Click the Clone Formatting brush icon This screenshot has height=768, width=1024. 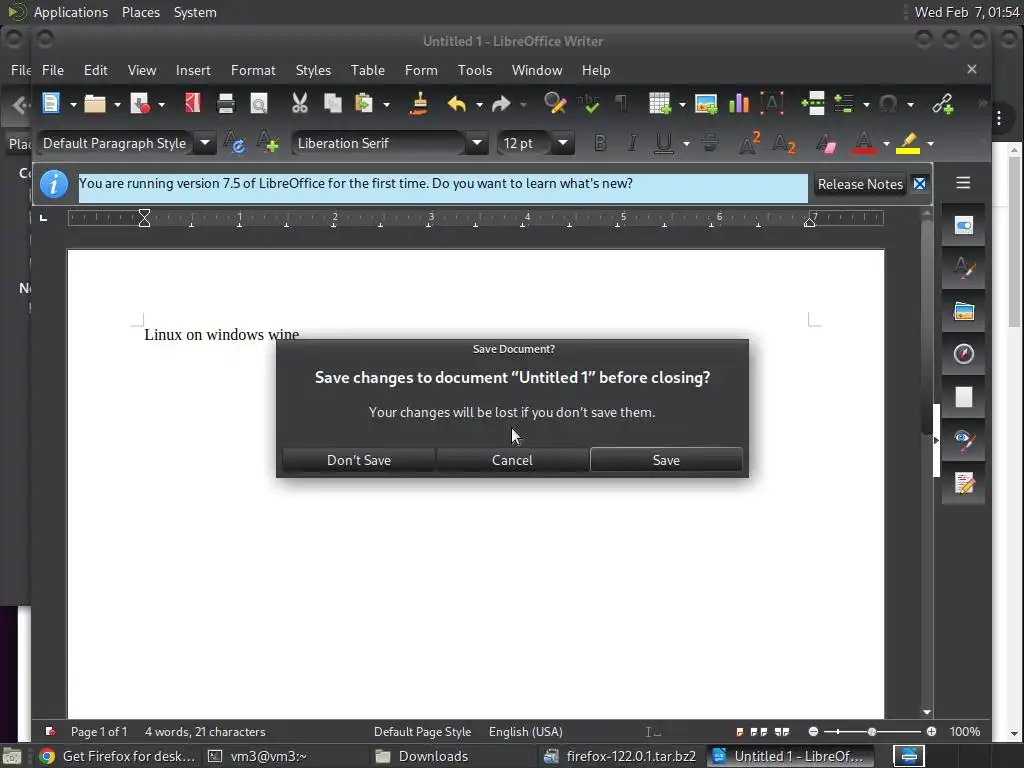[419, 103]
